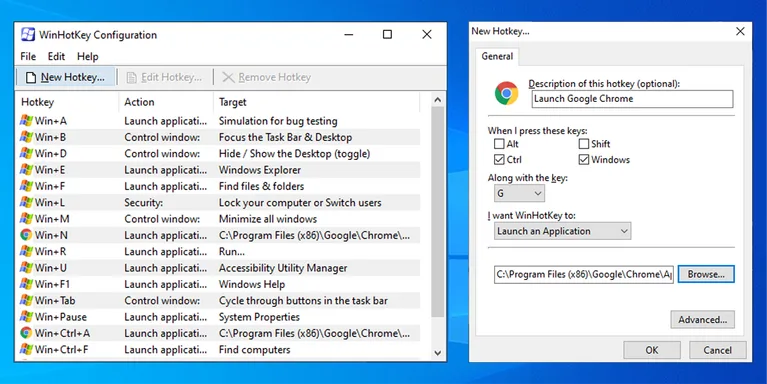
Task: Open Advanced hotkey settings
Action: click(702, 320)
